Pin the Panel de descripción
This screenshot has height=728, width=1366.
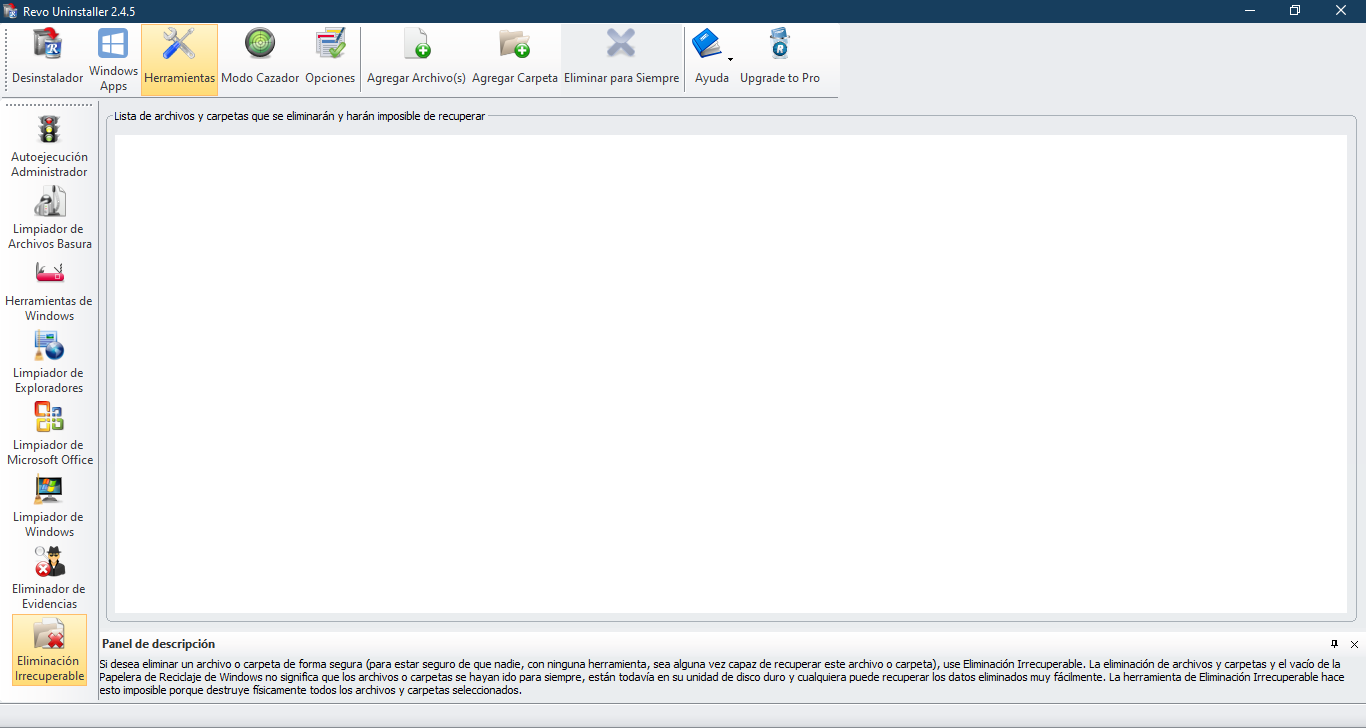[x=1334, y=644]
